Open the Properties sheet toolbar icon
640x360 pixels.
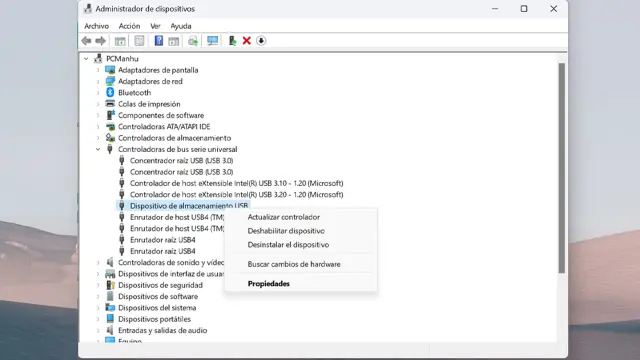[x=139, y=41]
